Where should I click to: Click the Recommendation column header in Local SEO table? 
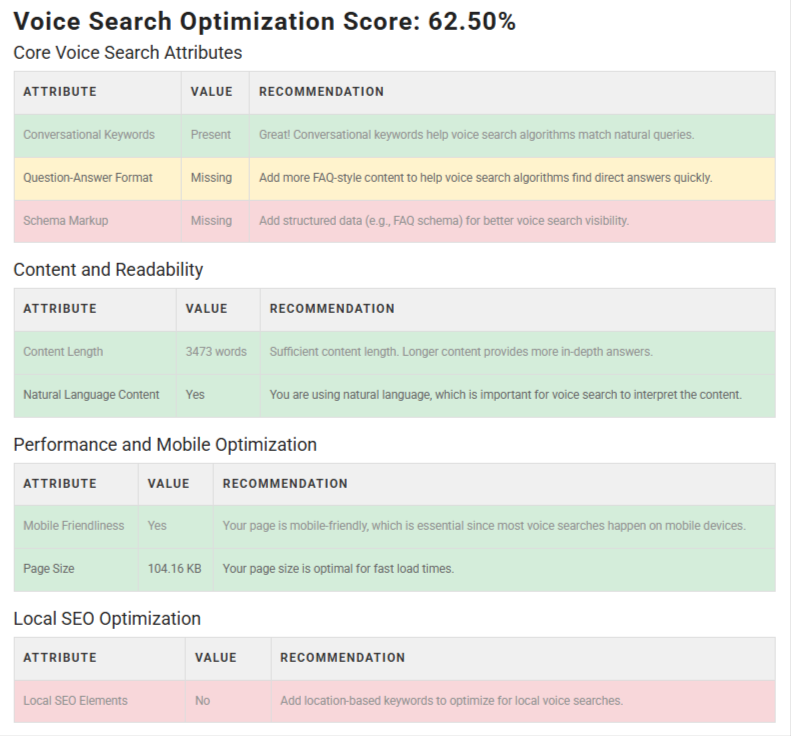click(x=342, y=658)
